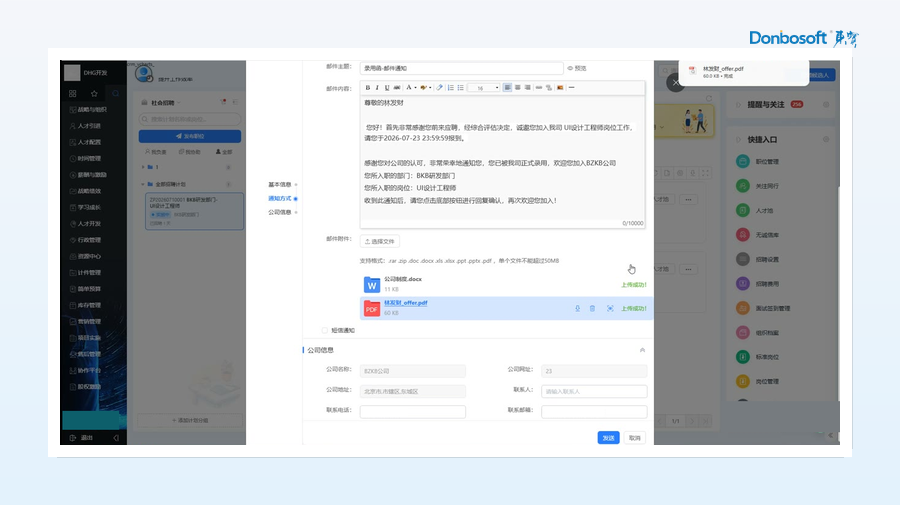The height and width of the screenshot is (505, 900).
Task: Open the 招聘设置 shortcut icon
Action: (743, 259)
